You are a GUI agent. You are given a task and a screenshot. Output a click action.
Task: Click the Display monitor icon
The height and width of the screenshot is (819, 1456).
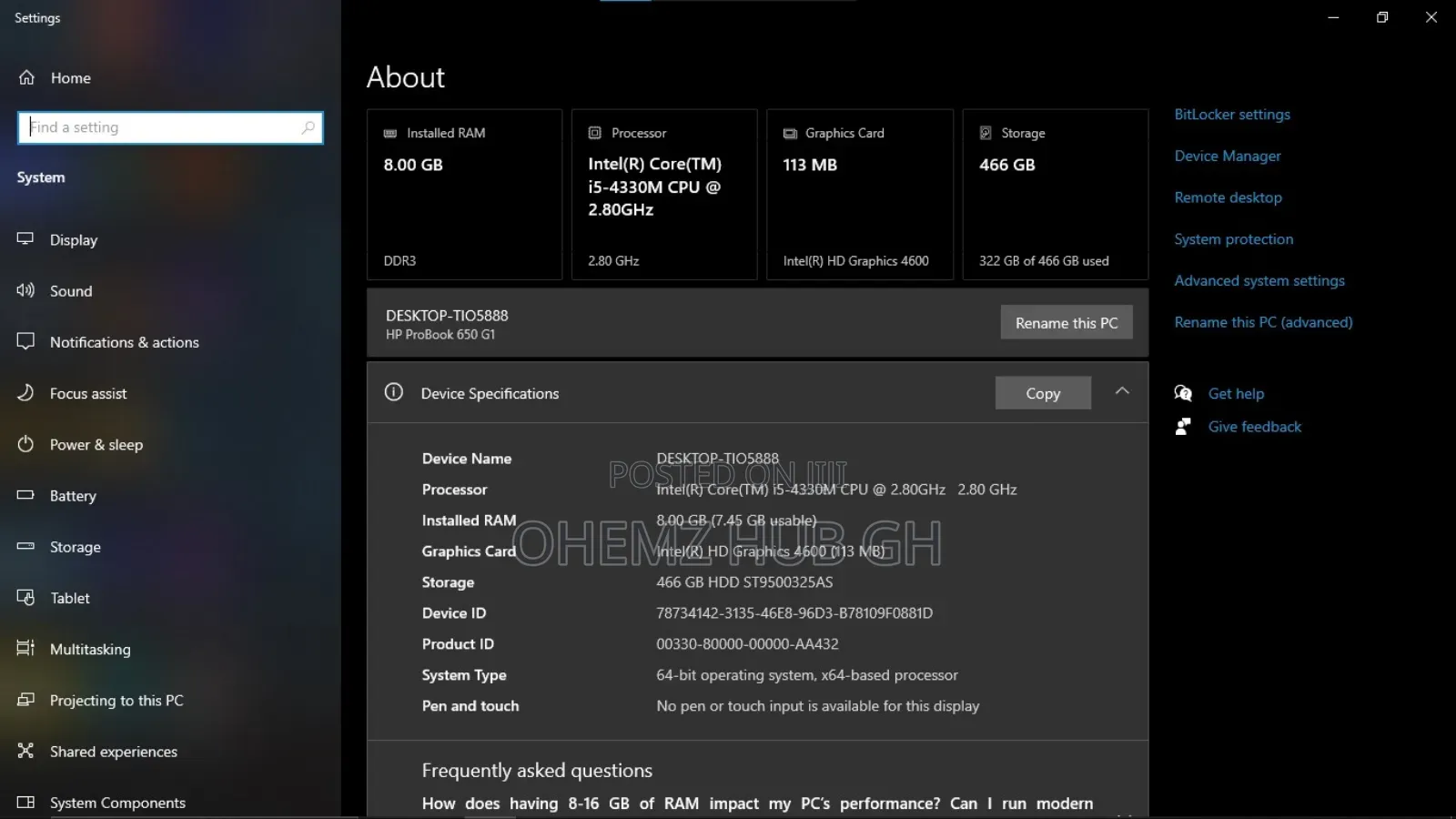(25, 238)
